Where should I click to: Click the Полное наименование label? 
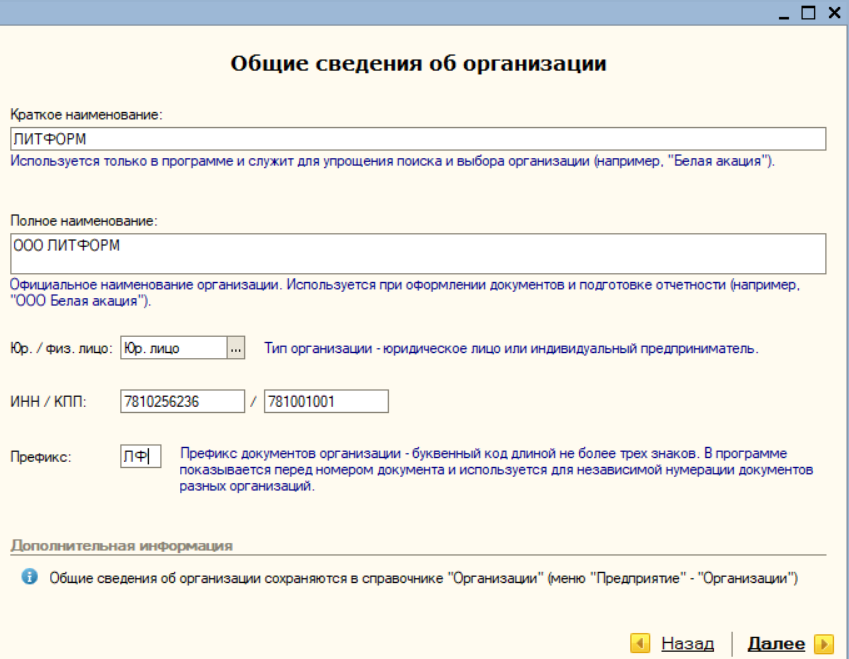(x=84, y=221)
